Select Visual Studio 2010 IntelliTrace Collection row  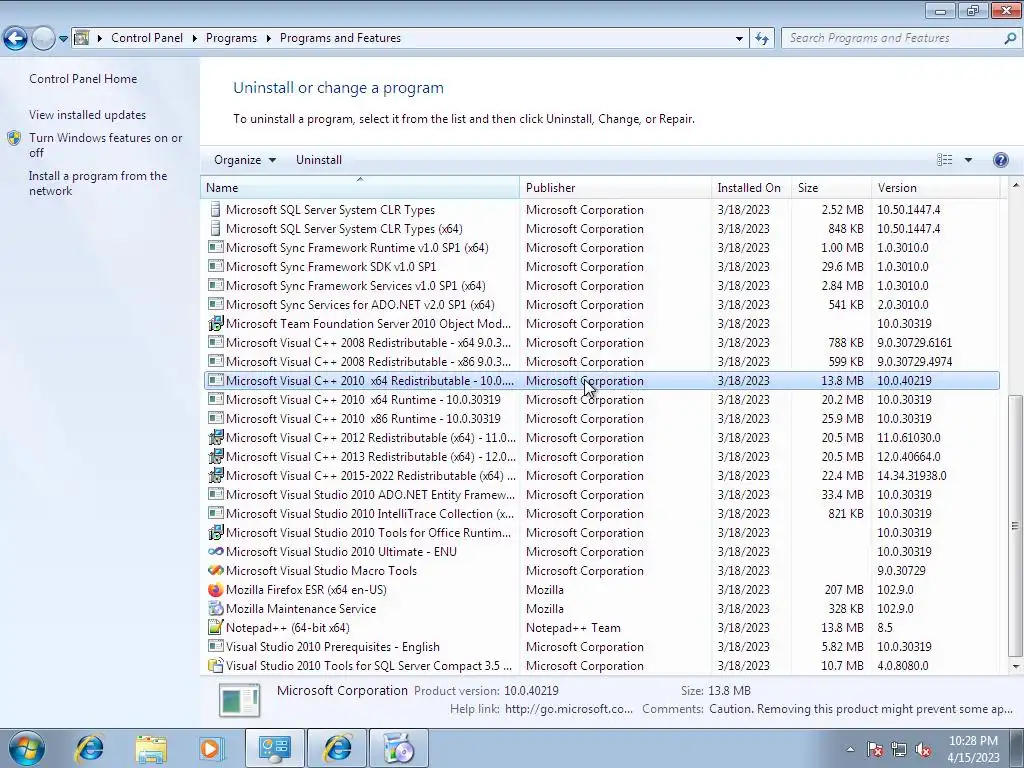coord(601,513)
